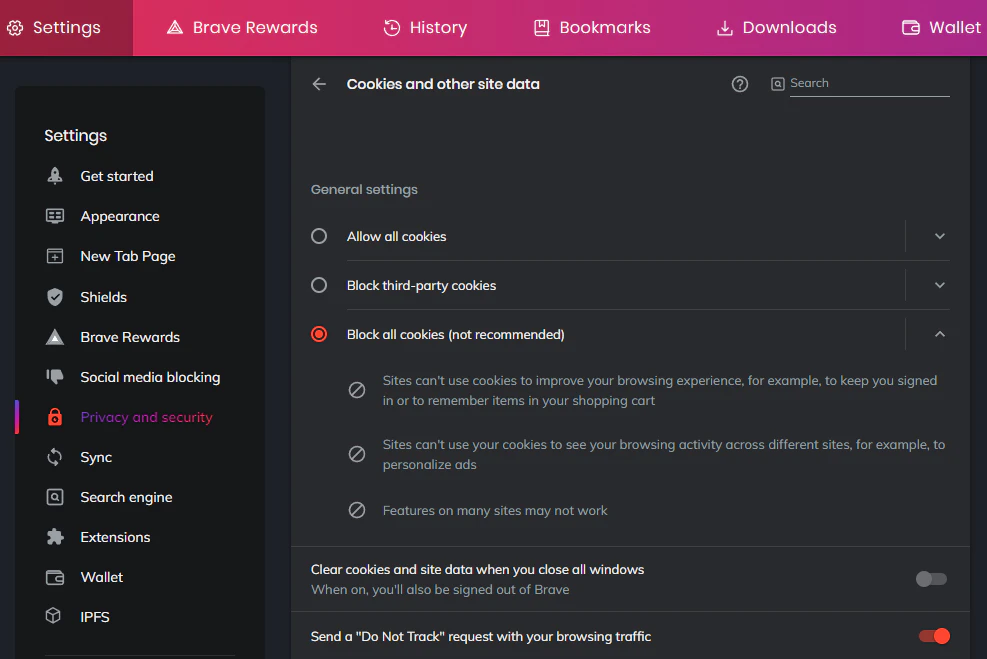Select the Block third-party cookies radio button
Image resolution: width=987 pixels, height=659 pixels.
coord(319,285)
